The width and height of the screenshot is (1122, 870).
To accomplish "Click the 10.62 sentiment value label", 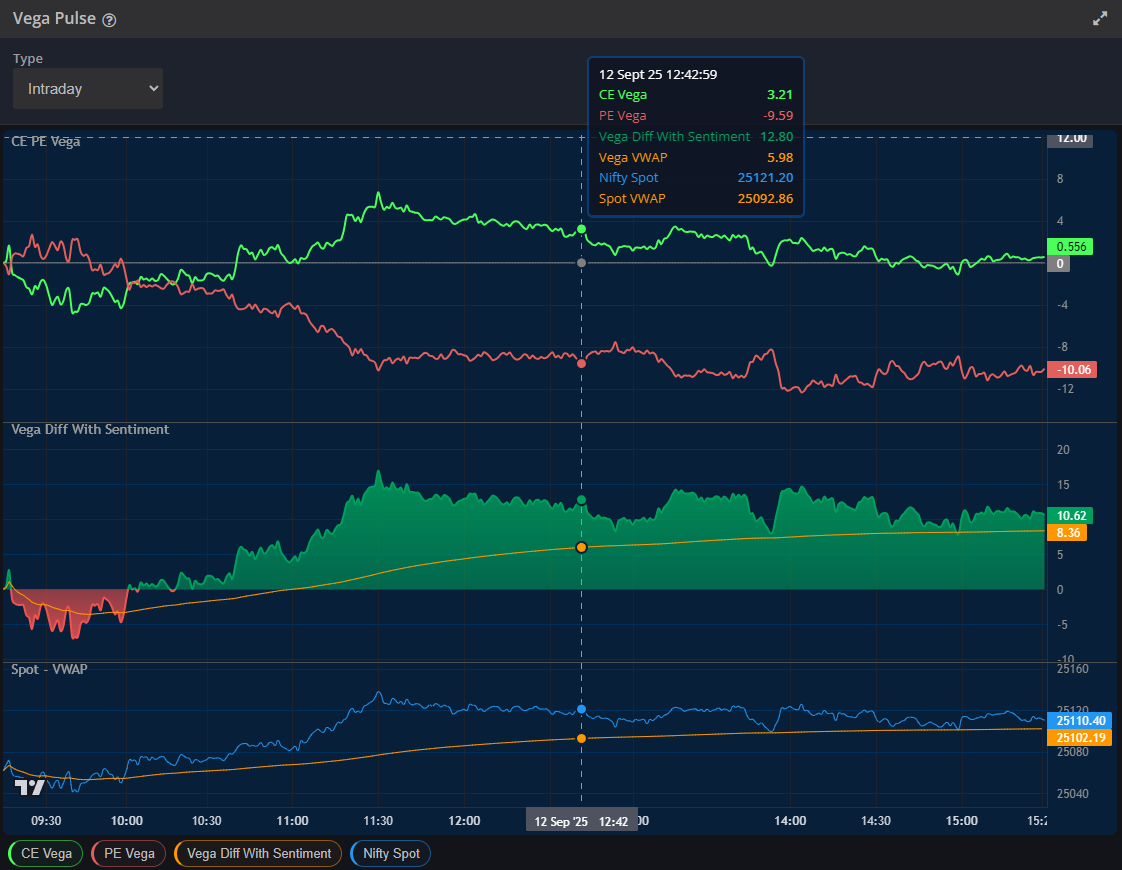I will (x=1069, y=515).
